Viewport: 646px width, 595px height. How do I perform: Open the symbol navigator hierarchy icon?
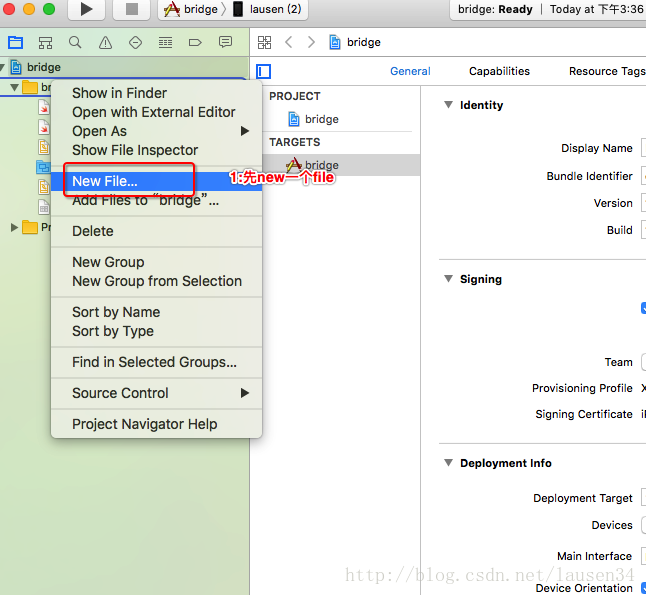[45, 42]
